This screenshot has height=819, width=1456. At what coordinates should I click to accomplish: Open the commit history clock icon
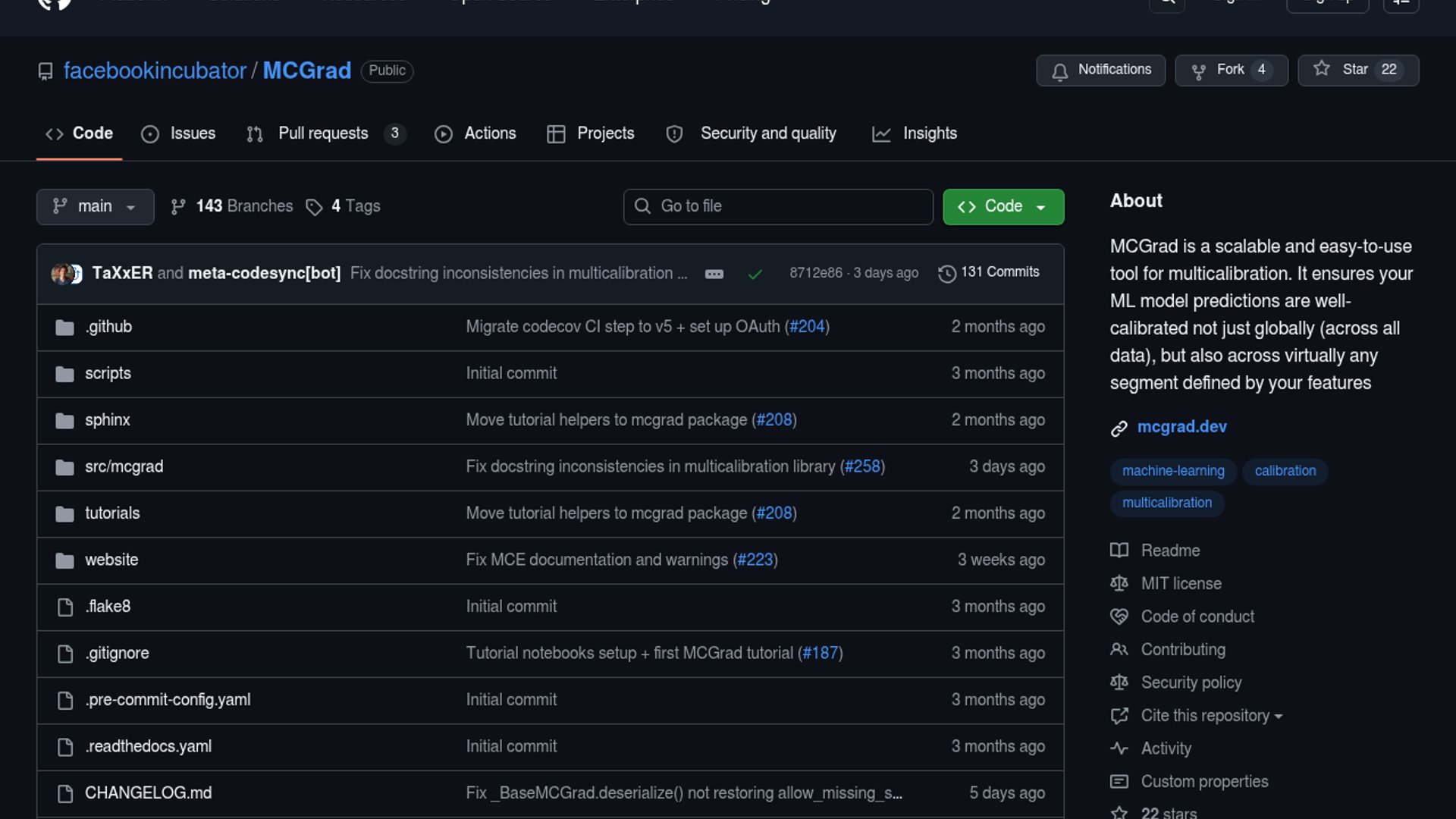click(x=946, y=273)
